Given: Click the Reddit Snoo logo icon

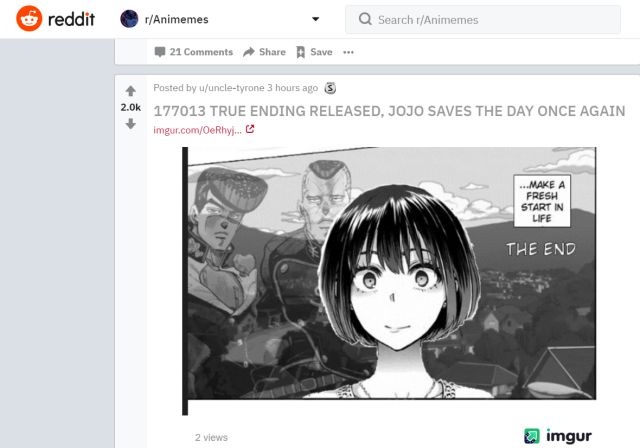Looking at the screenshot, I should (29, 19).
